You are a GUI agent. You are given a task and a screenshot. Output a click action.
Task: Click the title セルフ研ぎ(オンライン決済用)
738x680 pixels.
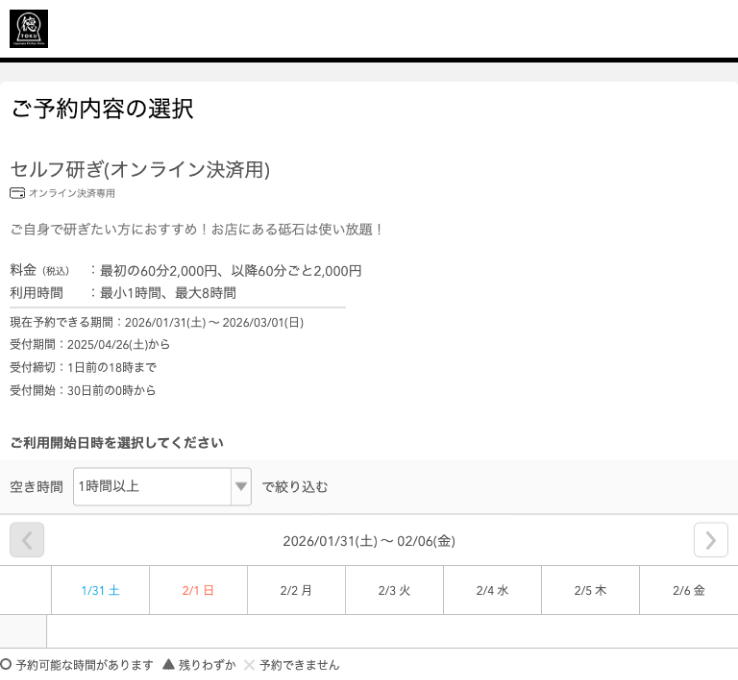point(140,169)
